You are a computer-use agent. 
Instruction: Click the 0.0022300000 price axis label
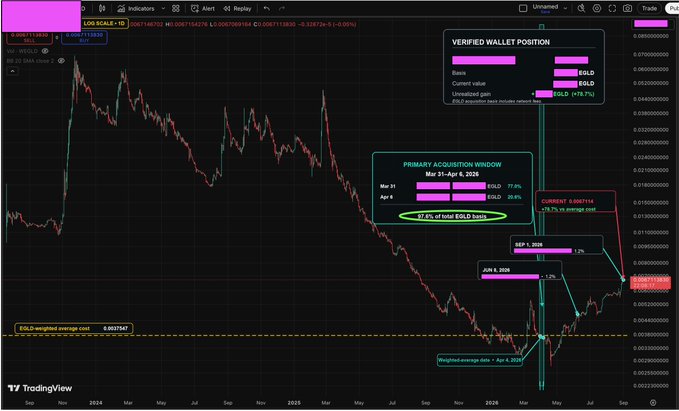[650, 385]
